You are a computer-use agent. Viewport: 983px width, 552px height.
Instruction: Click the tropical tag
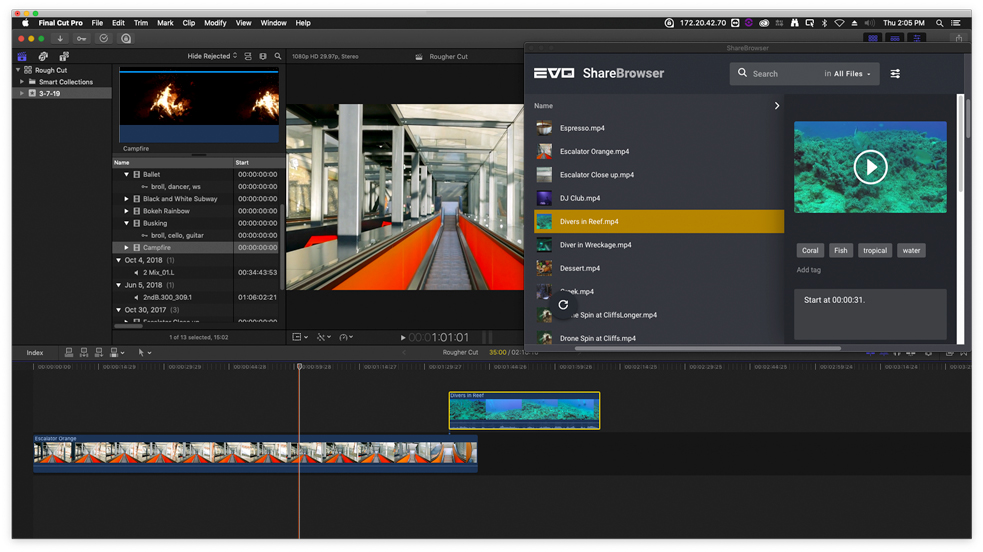tap(875, 250)
